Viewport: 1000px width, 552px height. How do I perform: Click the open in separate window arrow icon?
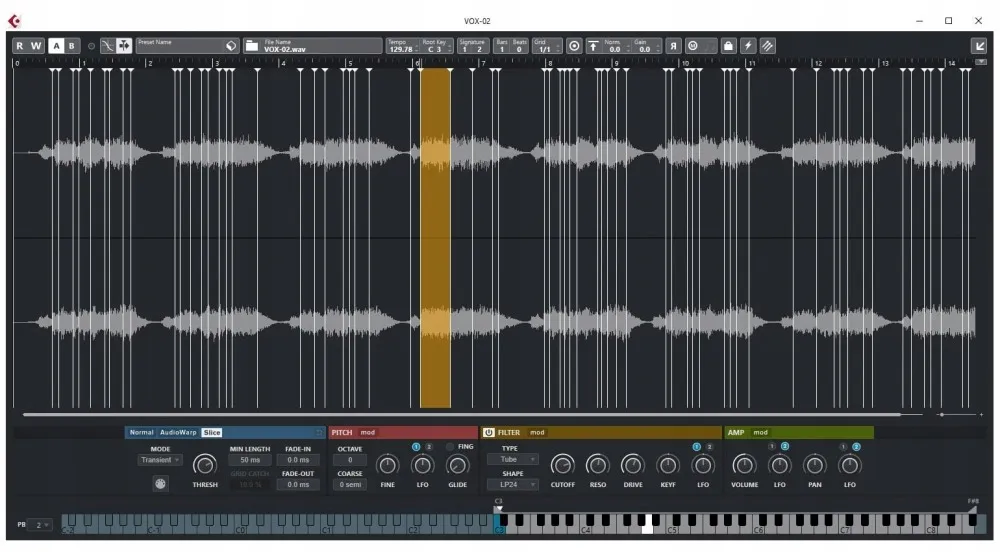[x=979, y=46]
